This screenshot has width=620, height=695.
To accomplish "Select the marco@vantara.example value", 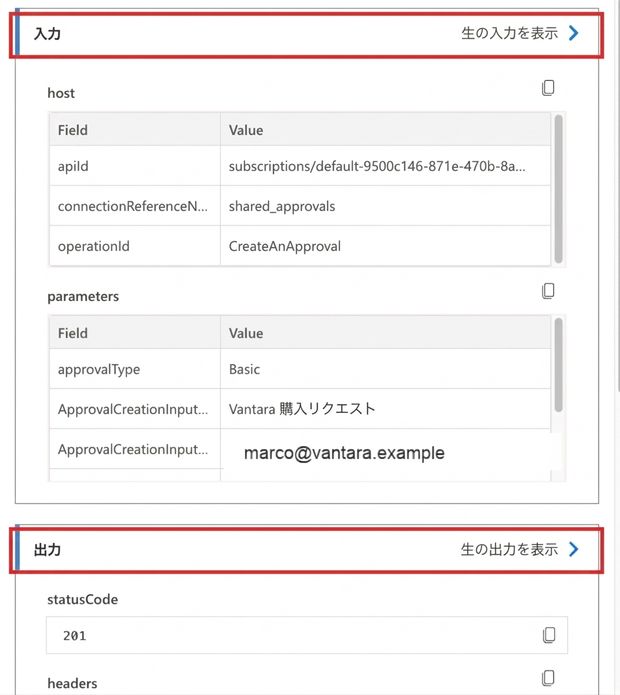I will click(344, 453).
